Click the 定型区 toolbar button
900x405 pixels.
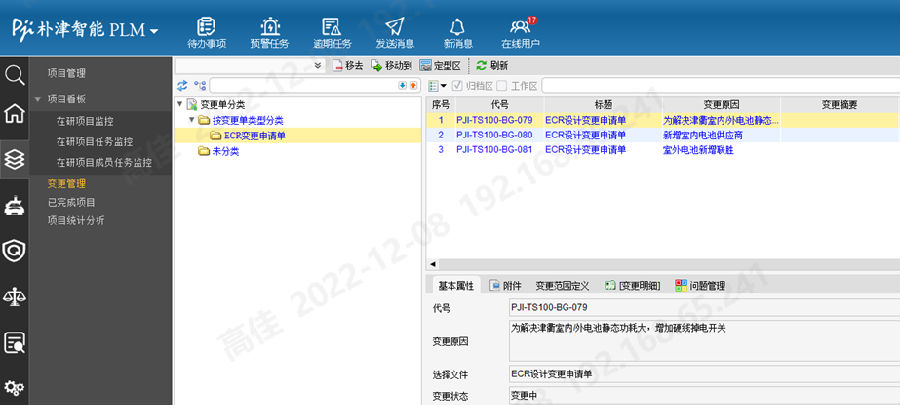point(440,65)
